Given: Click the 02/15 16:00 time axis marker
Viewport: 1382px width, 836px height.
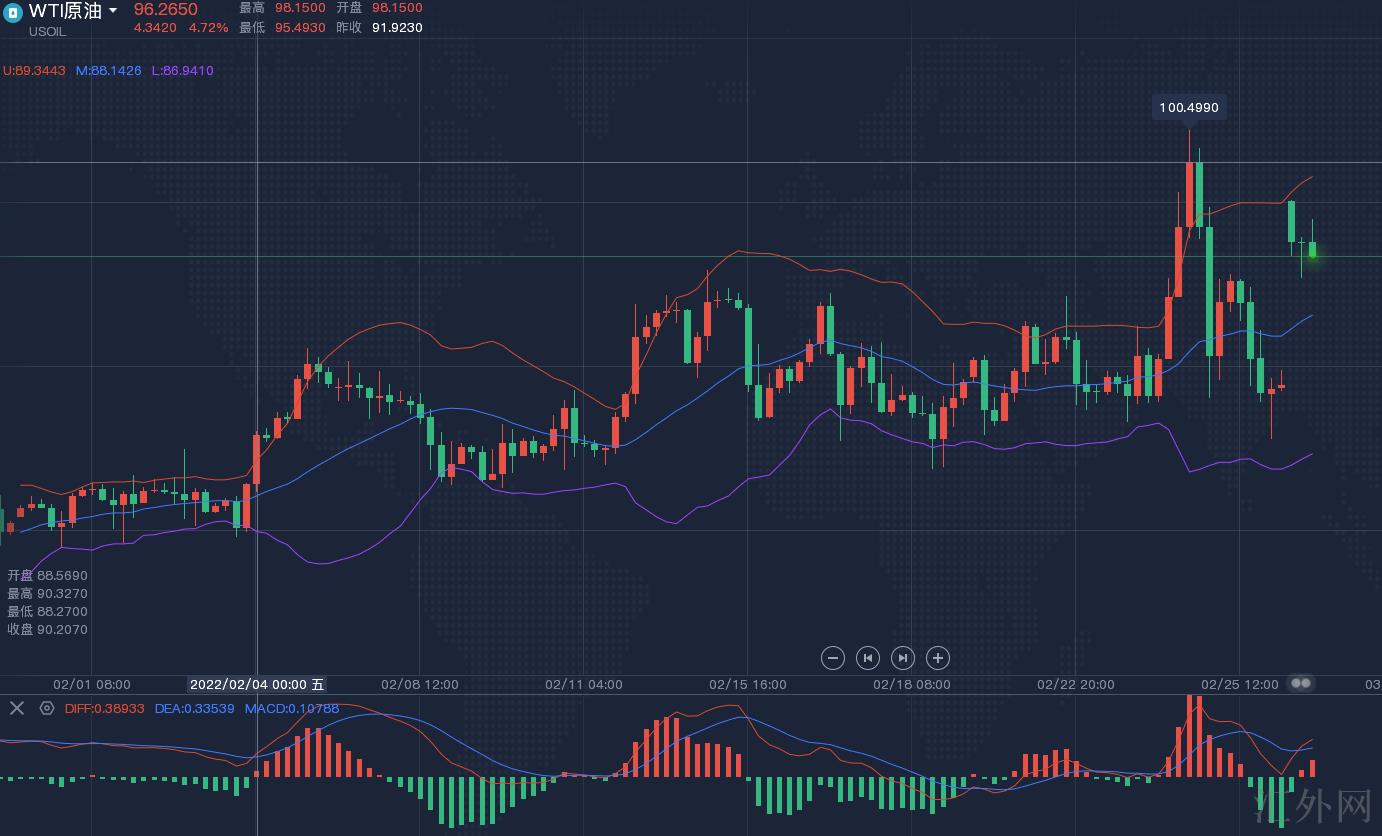Looking at the screenshot, I should 747,685.
